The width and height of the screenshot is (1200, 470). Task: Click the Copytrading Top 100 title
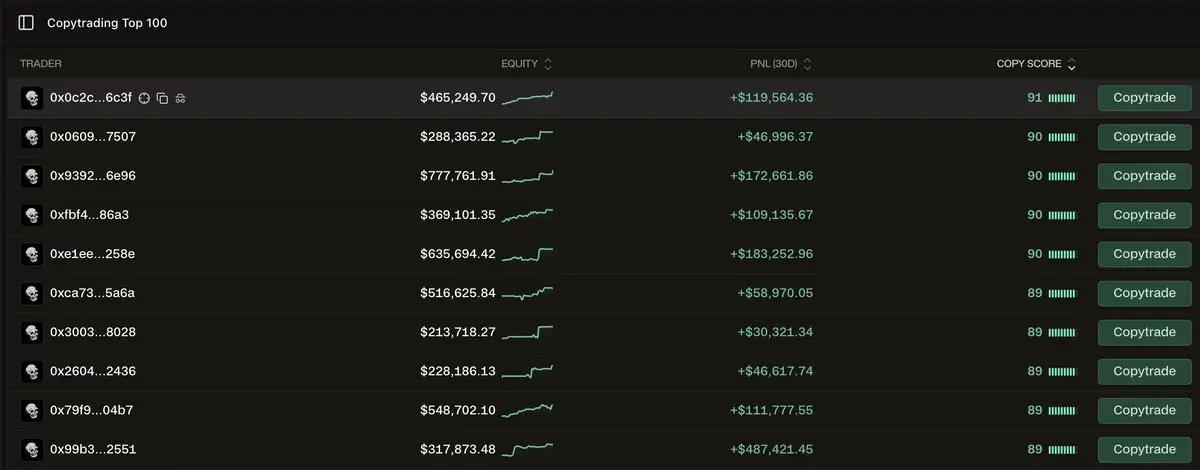click(107, 22)
